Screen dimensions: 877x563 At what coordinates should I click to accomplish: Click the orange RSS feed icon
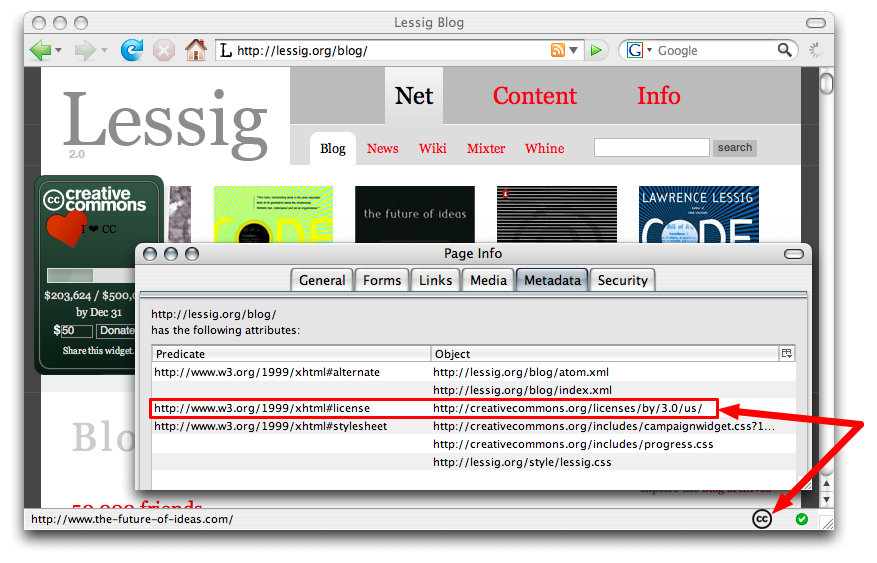pyautogui.click(x=558, y=50)
